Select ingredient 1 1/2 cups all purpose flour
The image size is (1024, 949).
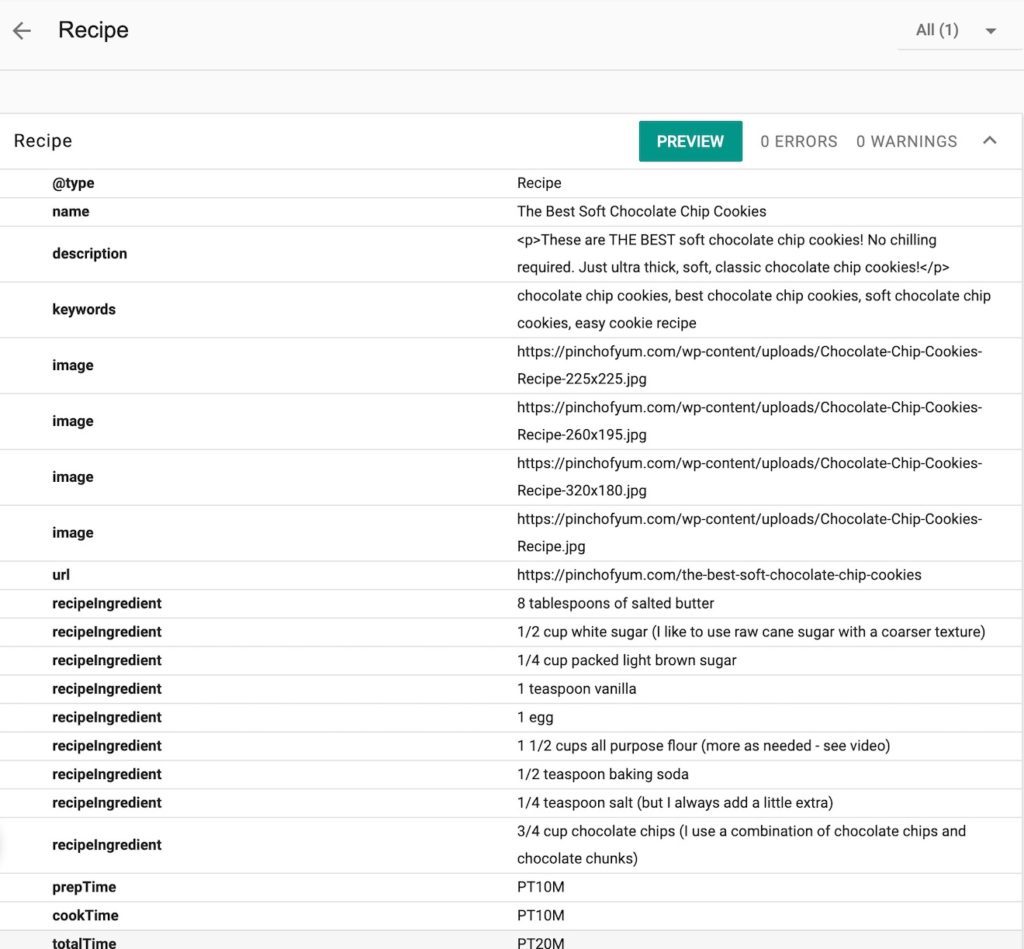pos(703,746)
